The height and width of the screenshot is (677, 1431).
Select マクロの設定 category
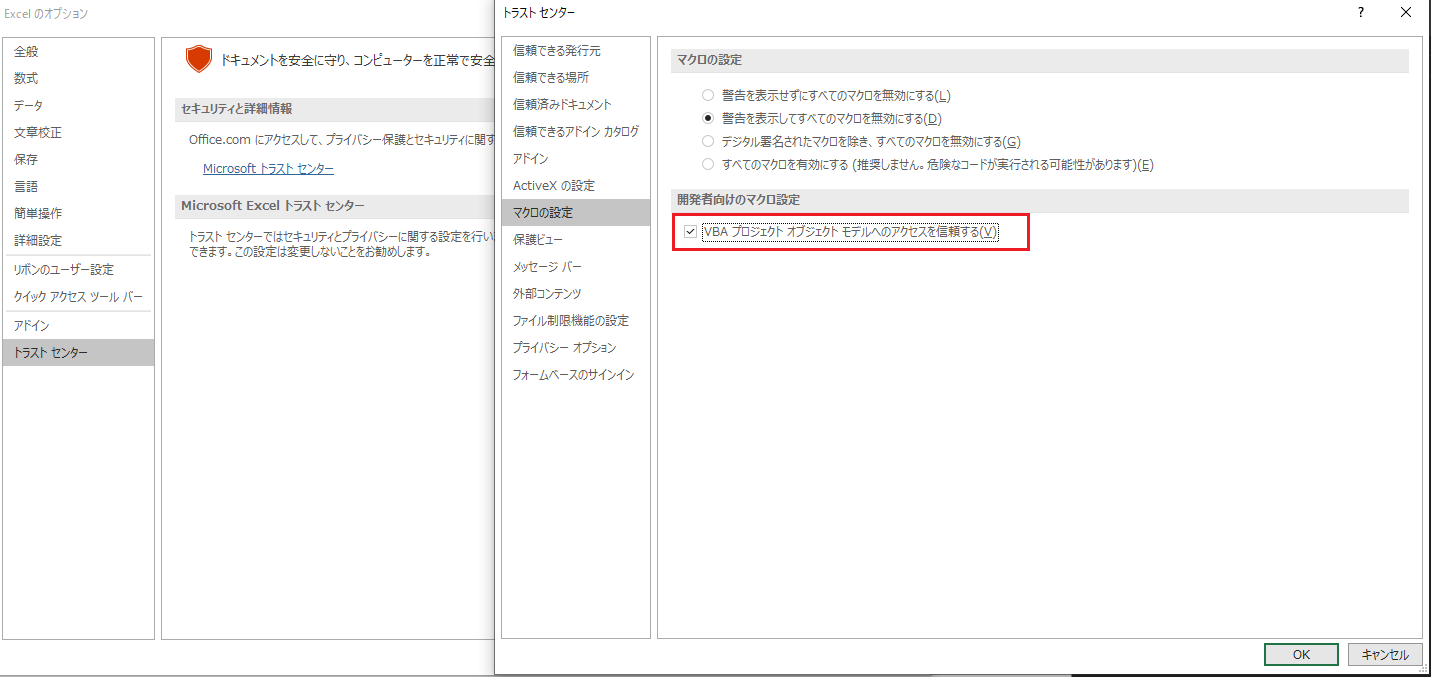coord(575,212)
